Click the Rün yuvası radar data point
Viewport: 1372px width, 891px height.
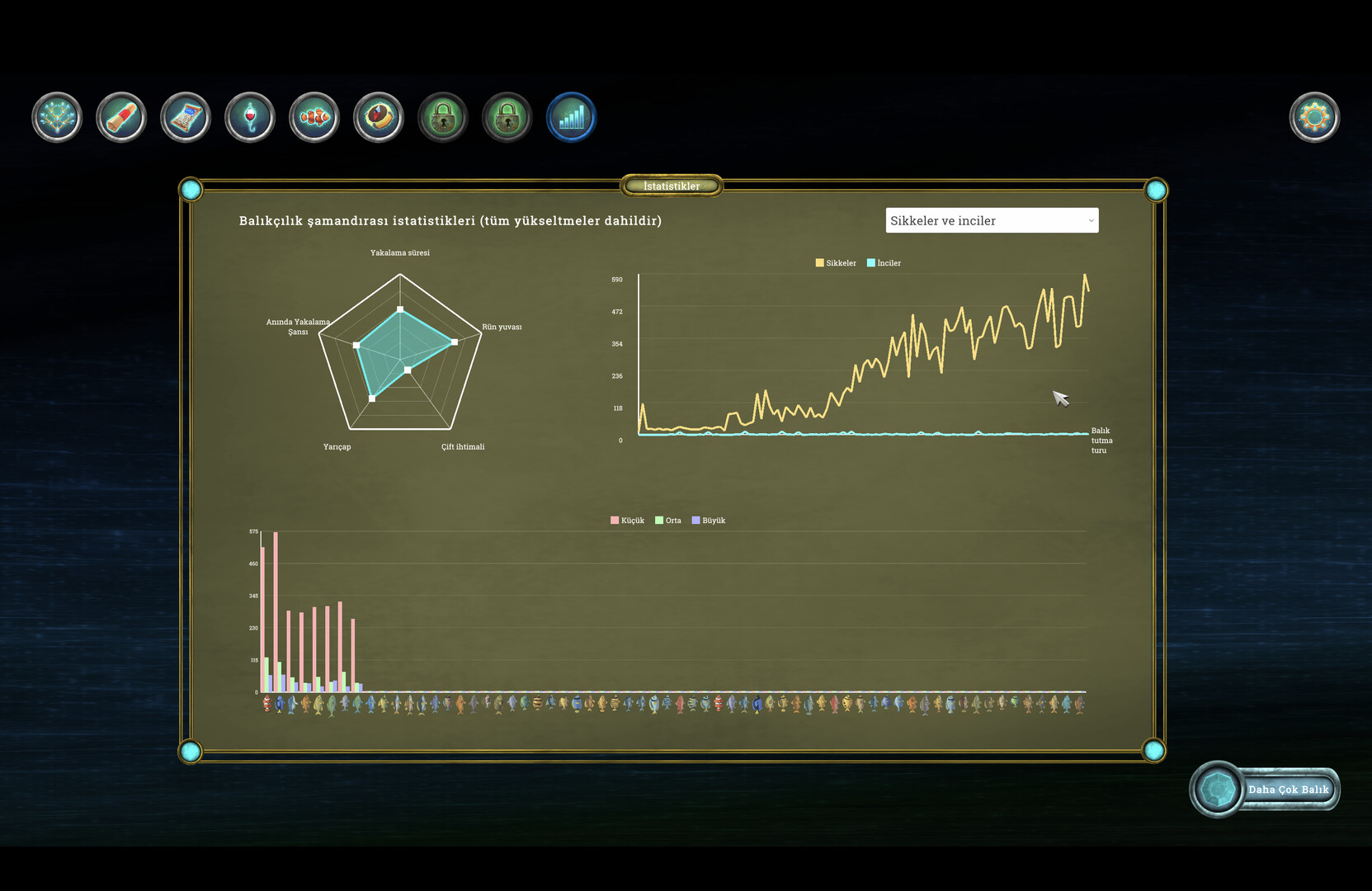[455, 342]
